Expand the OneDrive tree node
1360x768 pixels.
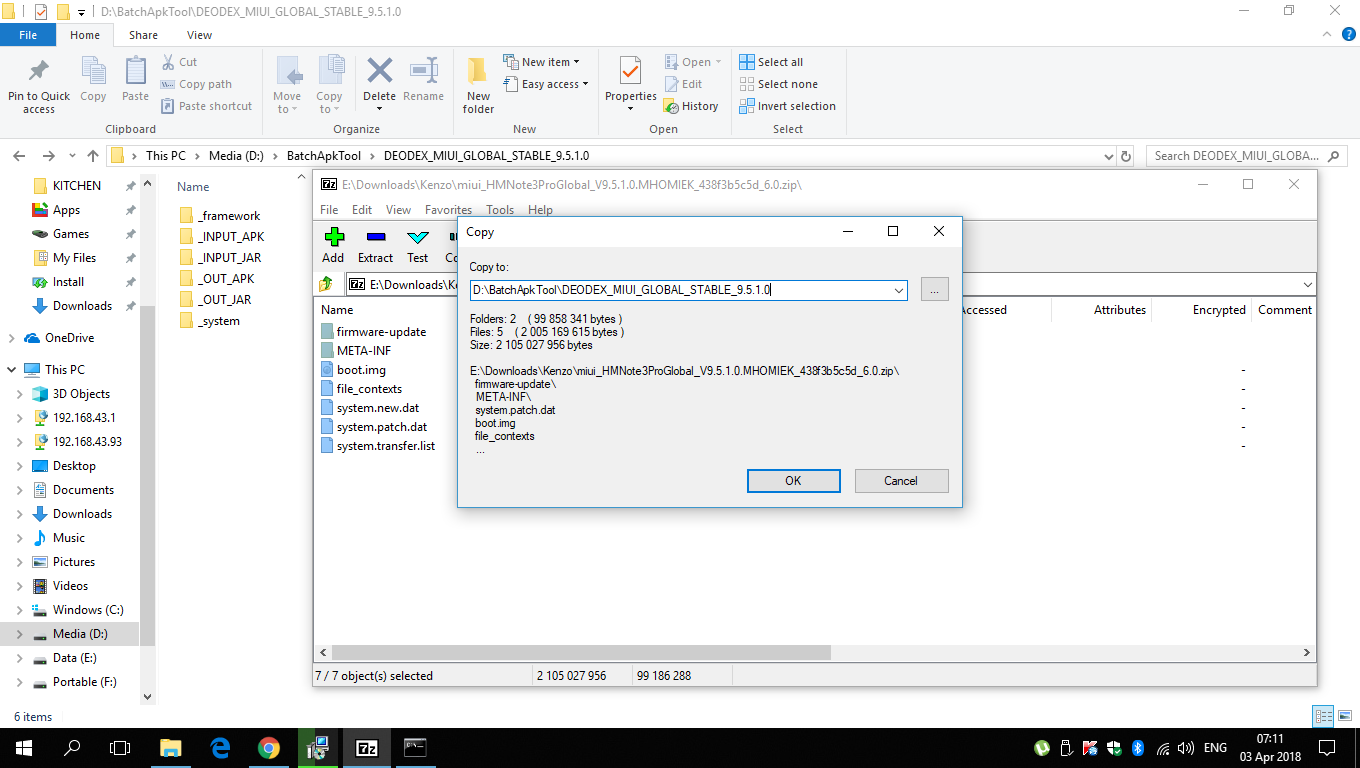click(12, 338)
